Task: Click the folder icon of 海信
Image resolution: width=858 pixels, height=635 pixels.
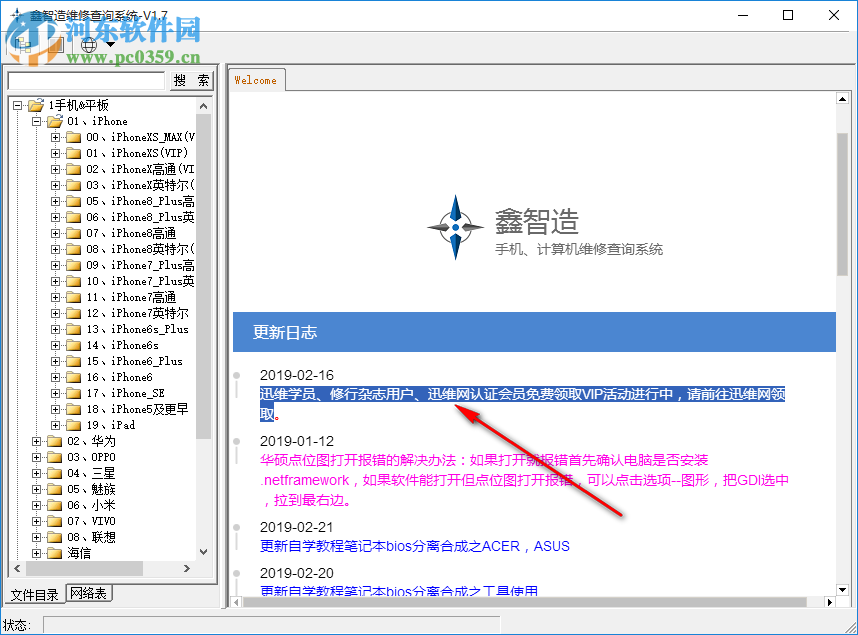Action: coord(55,553)
